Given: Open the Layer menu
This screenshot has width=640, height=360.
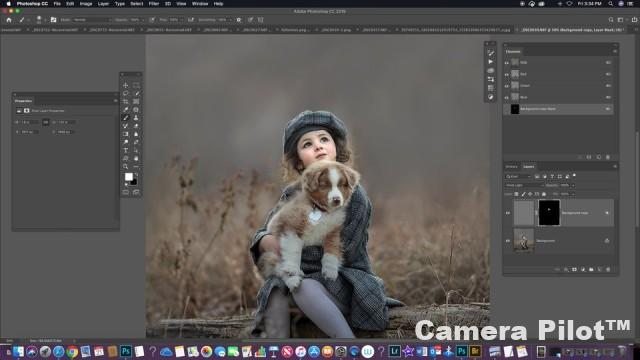Looking at the screenshot, I should click(103, 4).
